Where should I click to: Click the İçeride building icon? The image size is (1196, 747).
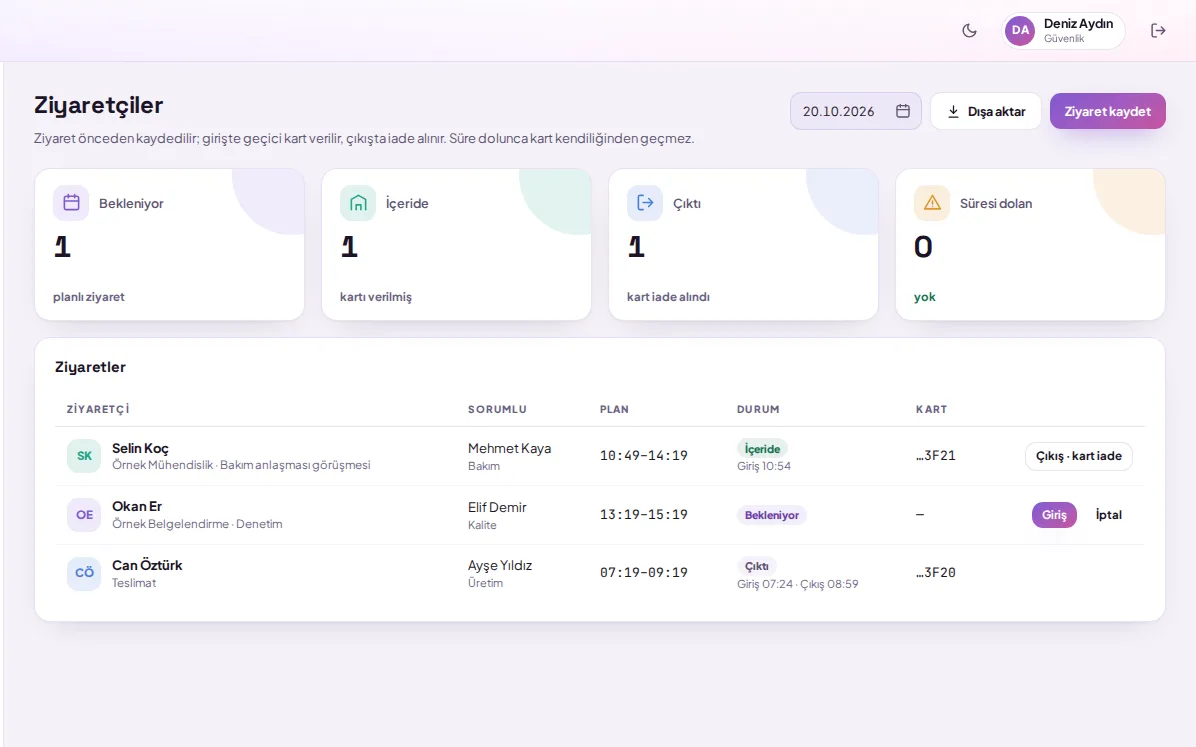click(x=358, y=203)
